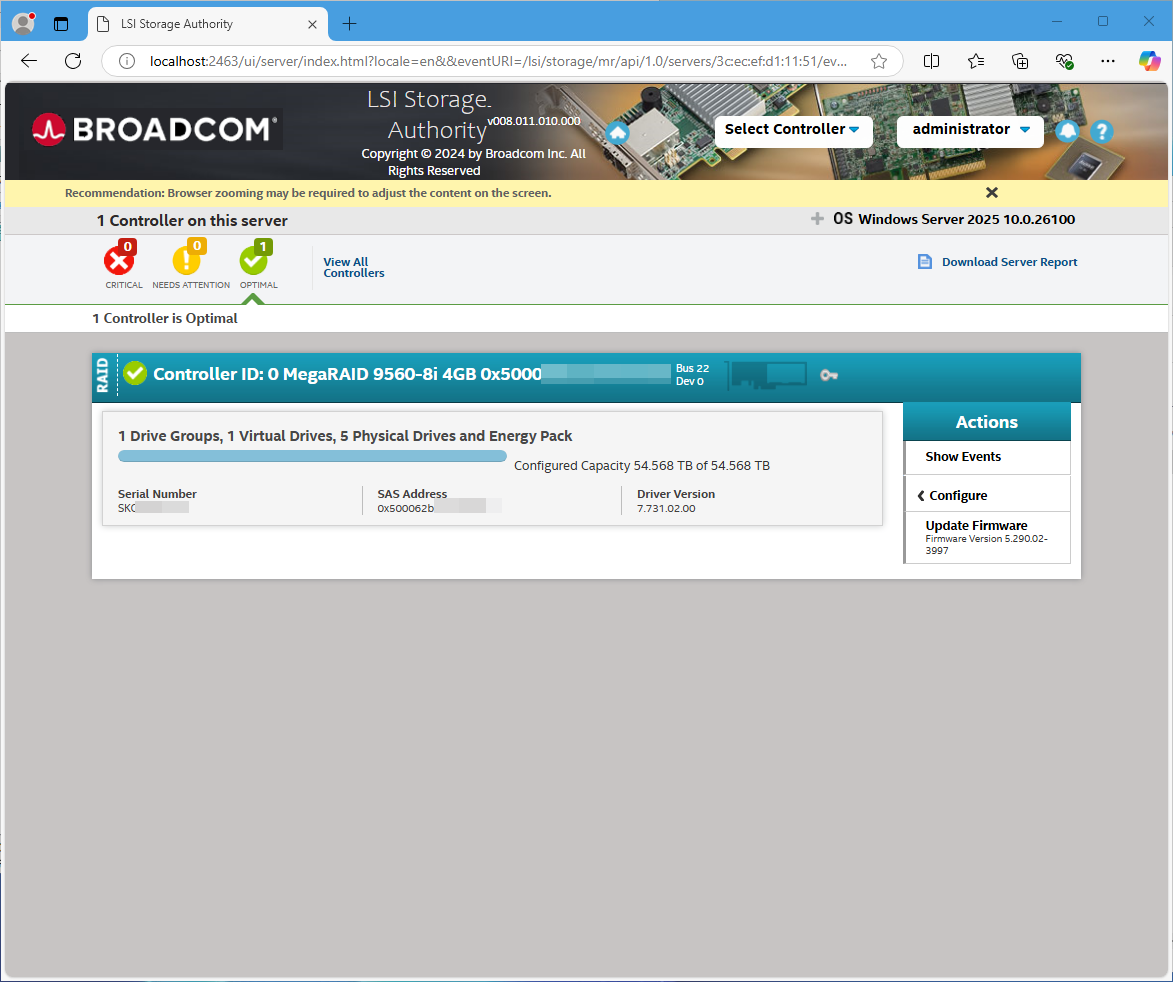Image resolution: width=1173 pixels, height=982 pixels.
Task: Open a new browser tab
Action: pyautogui.click(x=349, y=24)
